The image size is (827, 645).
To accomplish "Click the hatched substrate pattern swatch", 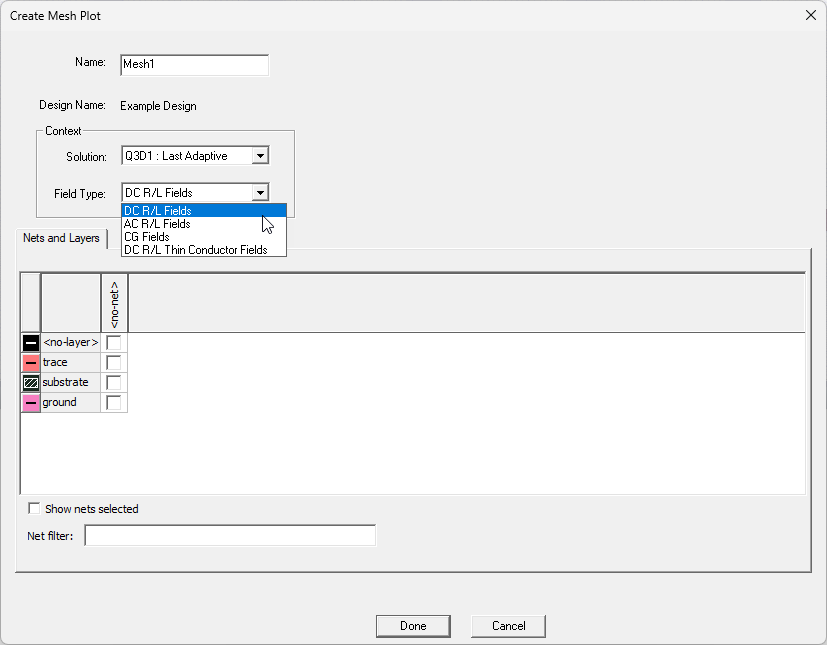I will pyautogui.click(x=30, y=382).
